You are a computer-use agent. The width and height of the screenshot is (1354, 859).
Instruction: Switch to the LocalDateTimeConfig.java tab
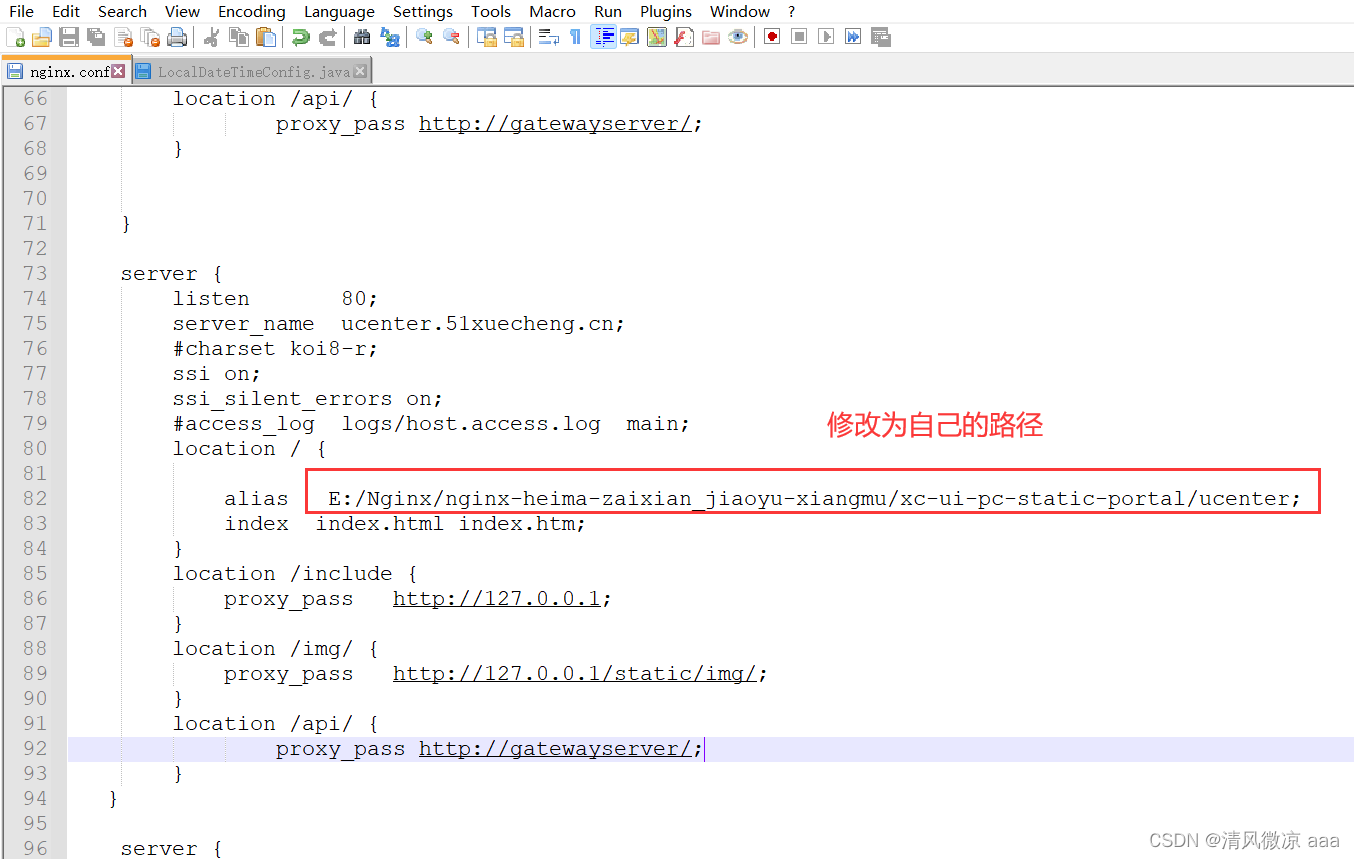[x=251, y=71]
